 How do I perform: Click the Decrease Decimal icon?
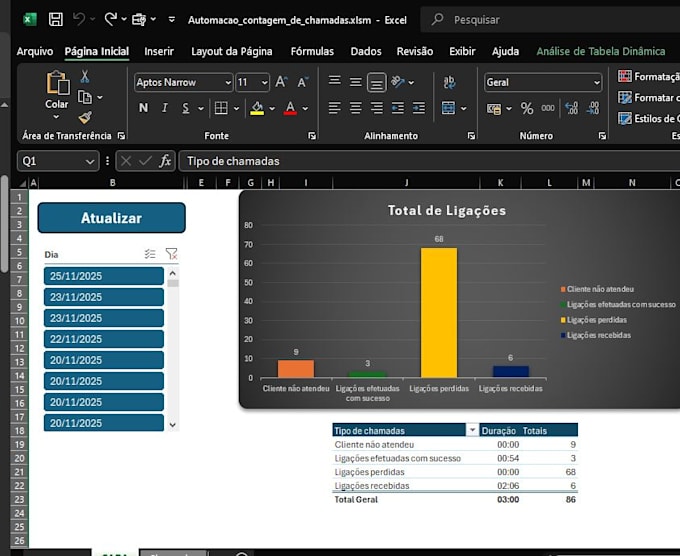[593, 108]
